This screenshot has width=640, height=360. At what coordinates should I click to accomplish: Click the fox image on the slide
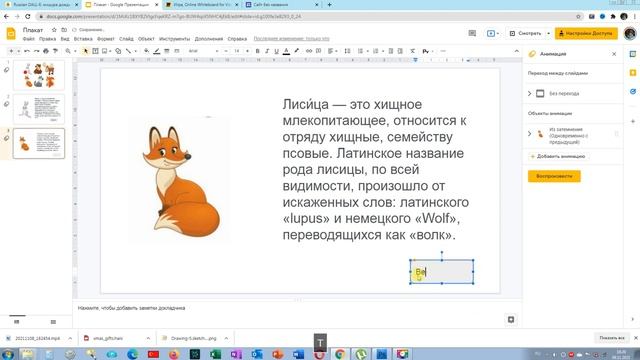pyautogui.click(x=180, y=180)
